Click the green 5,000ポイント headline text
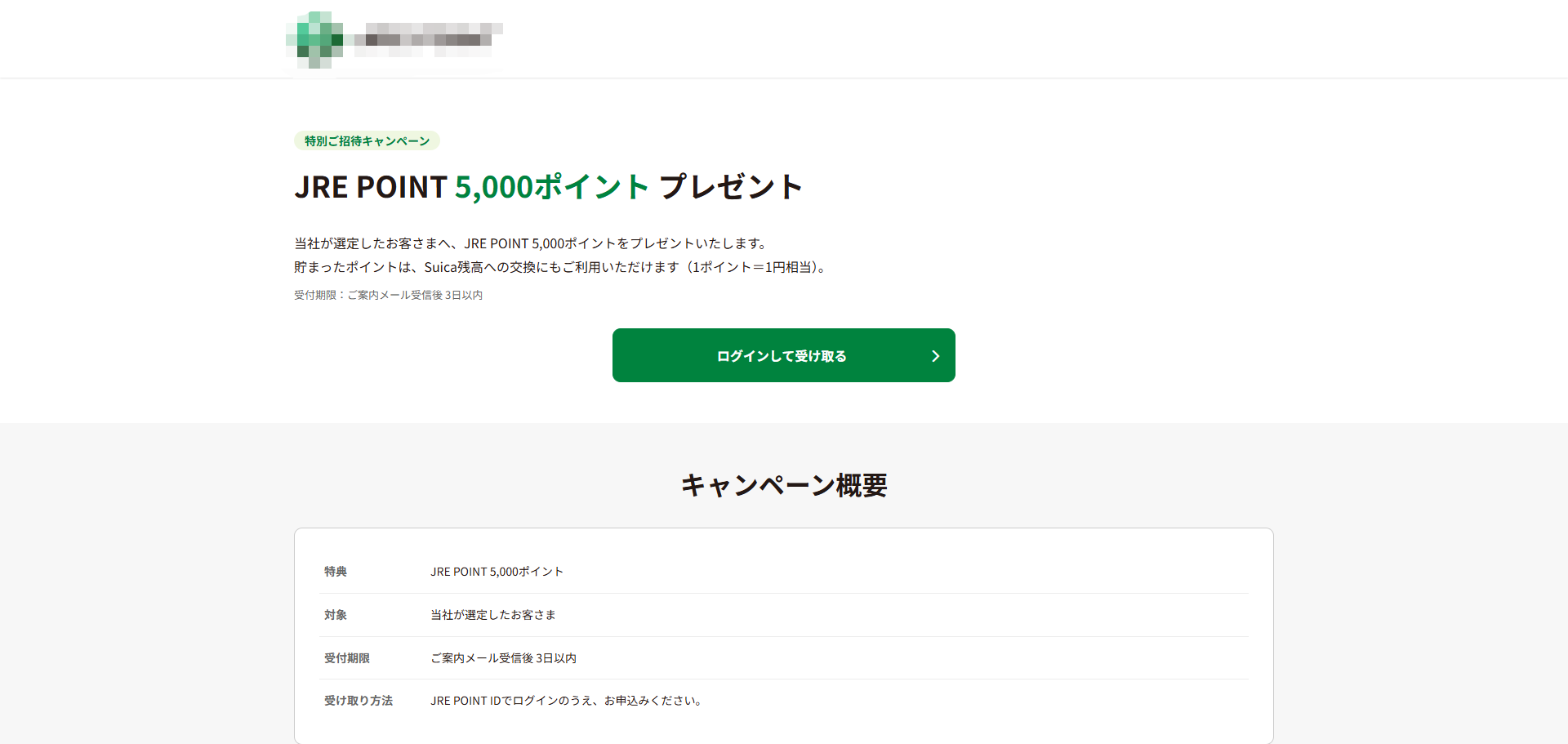Screen dimensions: 1568x744 (x=552, y=187)
